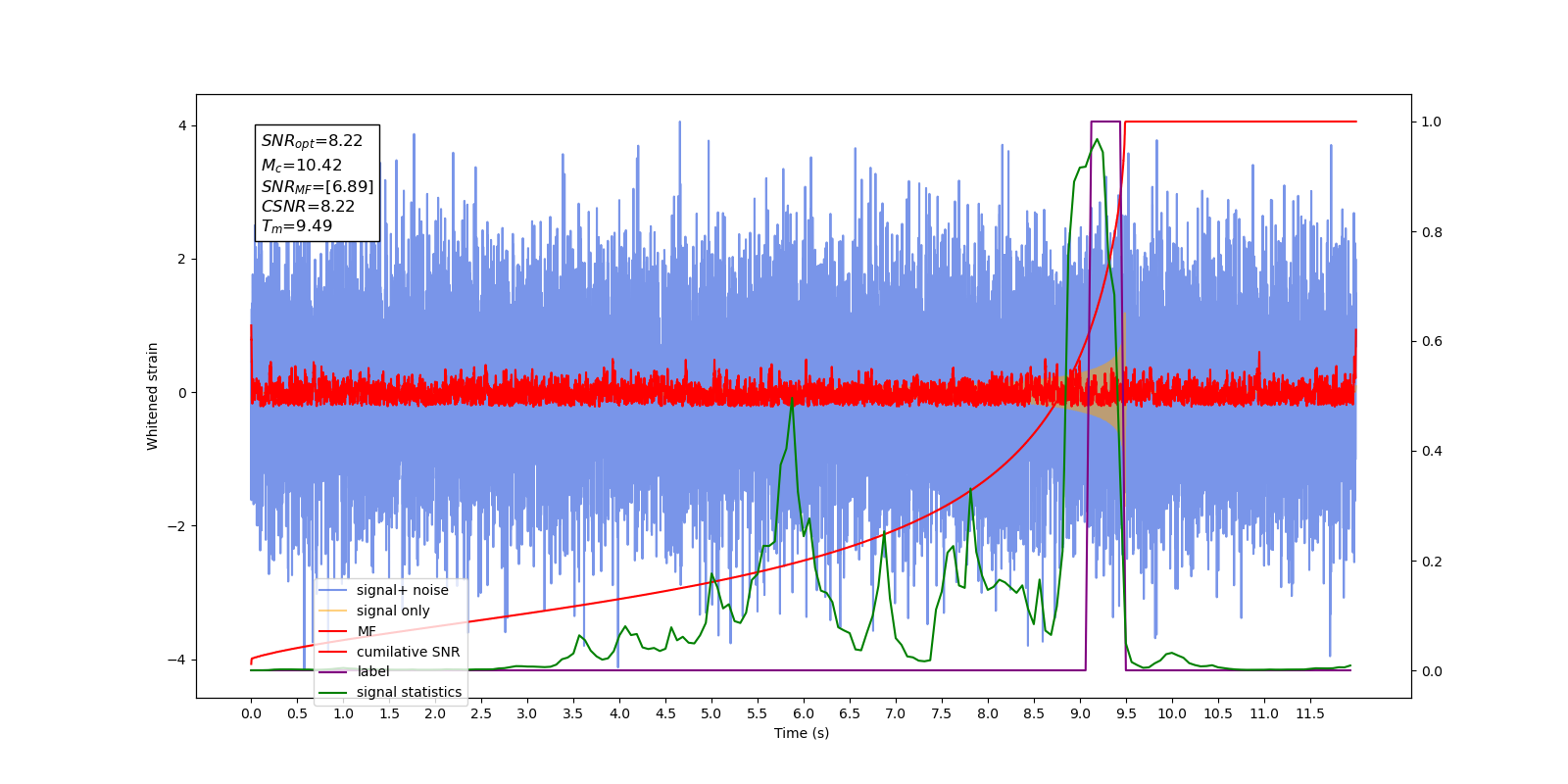Screen dimensions: 1568x784
Task: Click the green line sample beside 'signal statistics'
Action: tap(333, 692)
